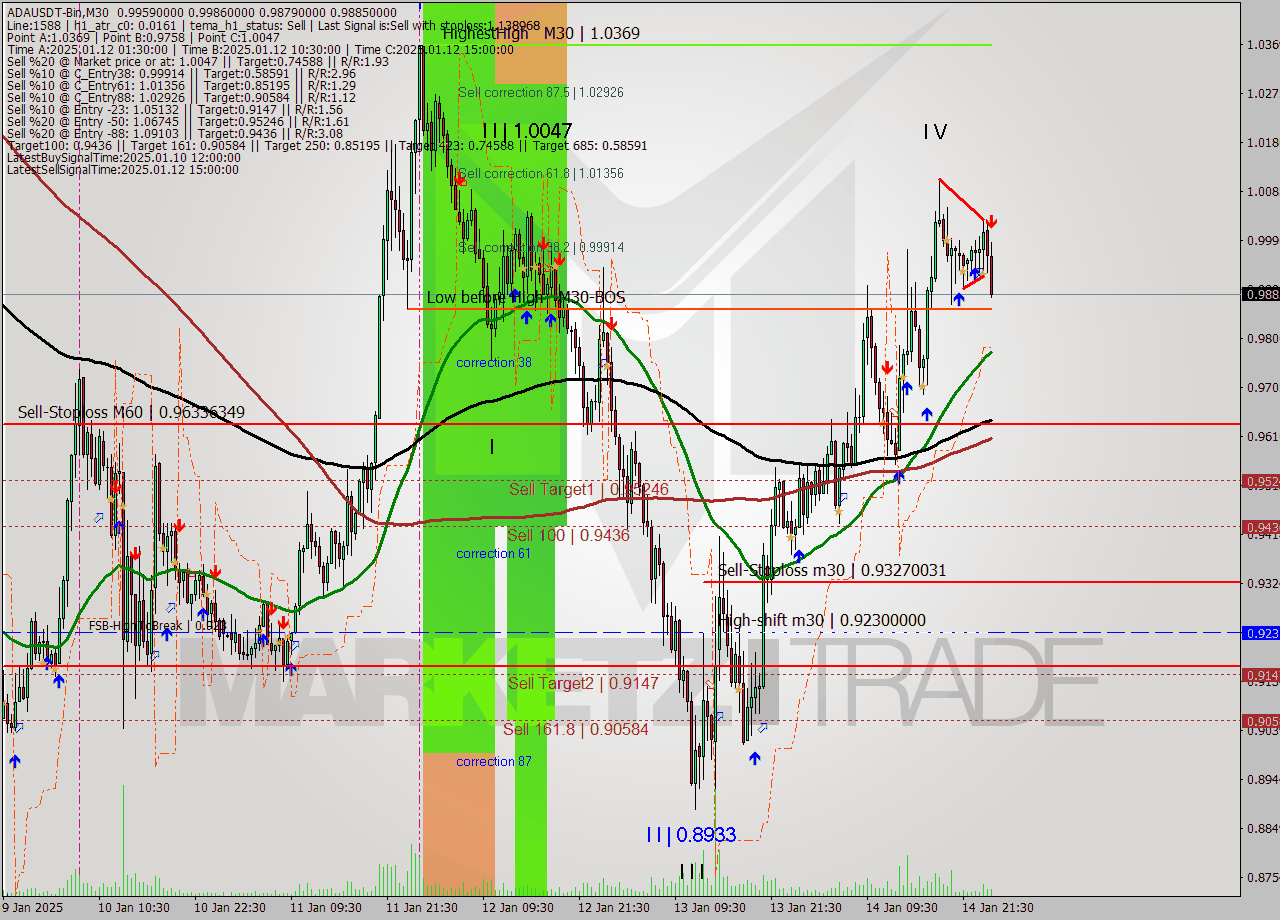The image size is (1280, 920).
Task: Click the 'I V' wave label
Action: point(935,131)
